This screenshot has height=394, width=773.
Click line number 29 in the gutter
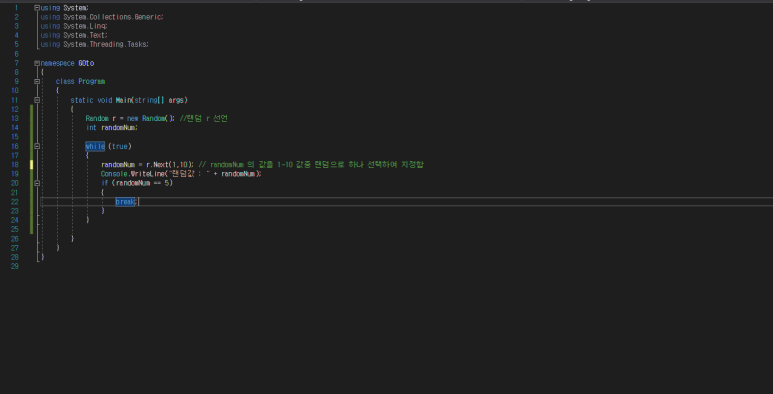click(x=16, y=266)
